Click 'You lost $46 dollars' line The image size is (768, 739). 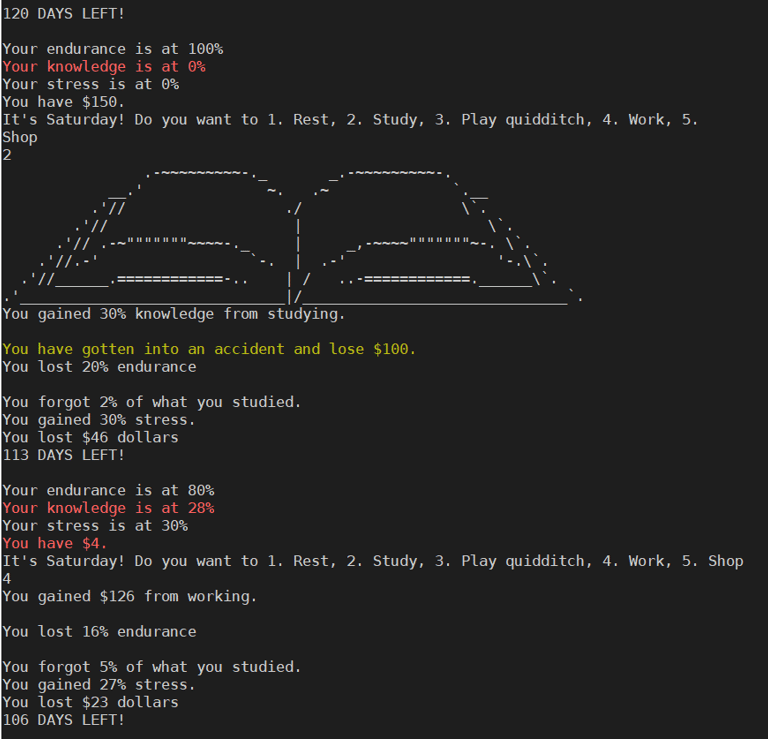pos(91,437)
